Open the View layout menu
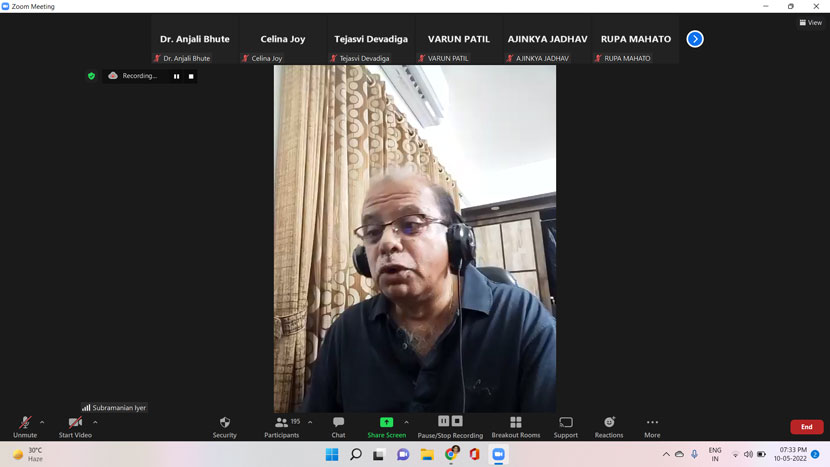Viewport: 830px width, 467px height. (810, 22)
